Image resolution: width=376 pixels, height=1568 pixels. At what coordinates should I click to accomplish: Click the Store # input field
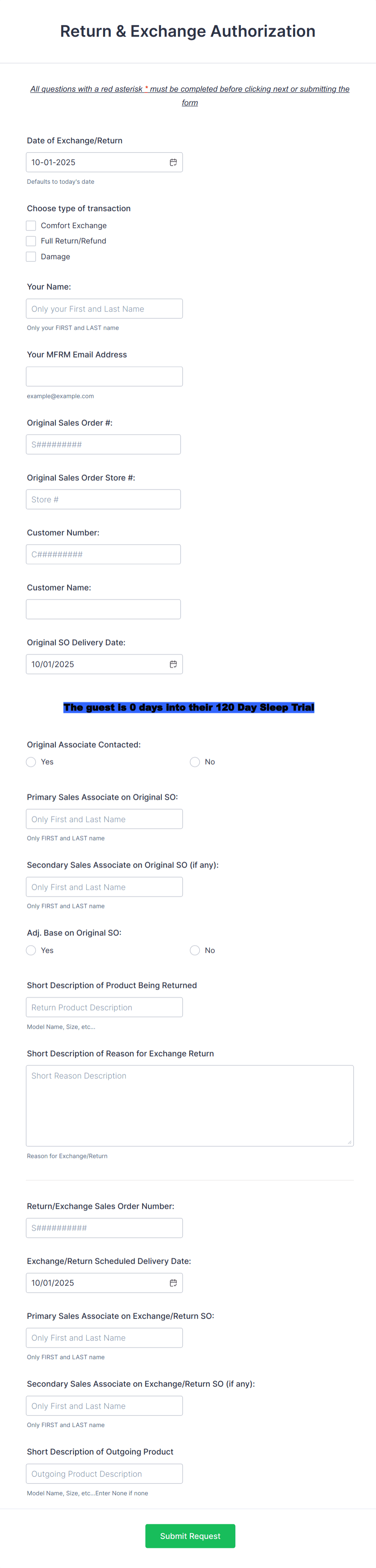tap(103, 498)
